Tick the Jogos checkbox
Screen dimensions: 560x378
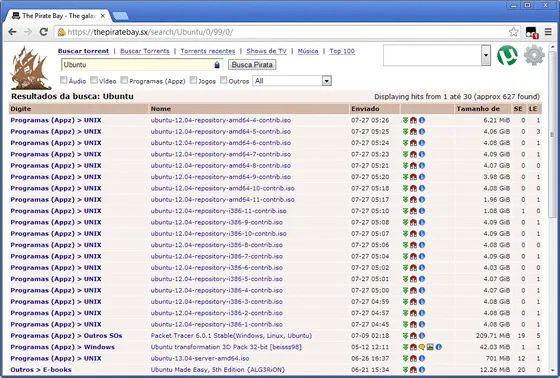(x=193, y=80)
